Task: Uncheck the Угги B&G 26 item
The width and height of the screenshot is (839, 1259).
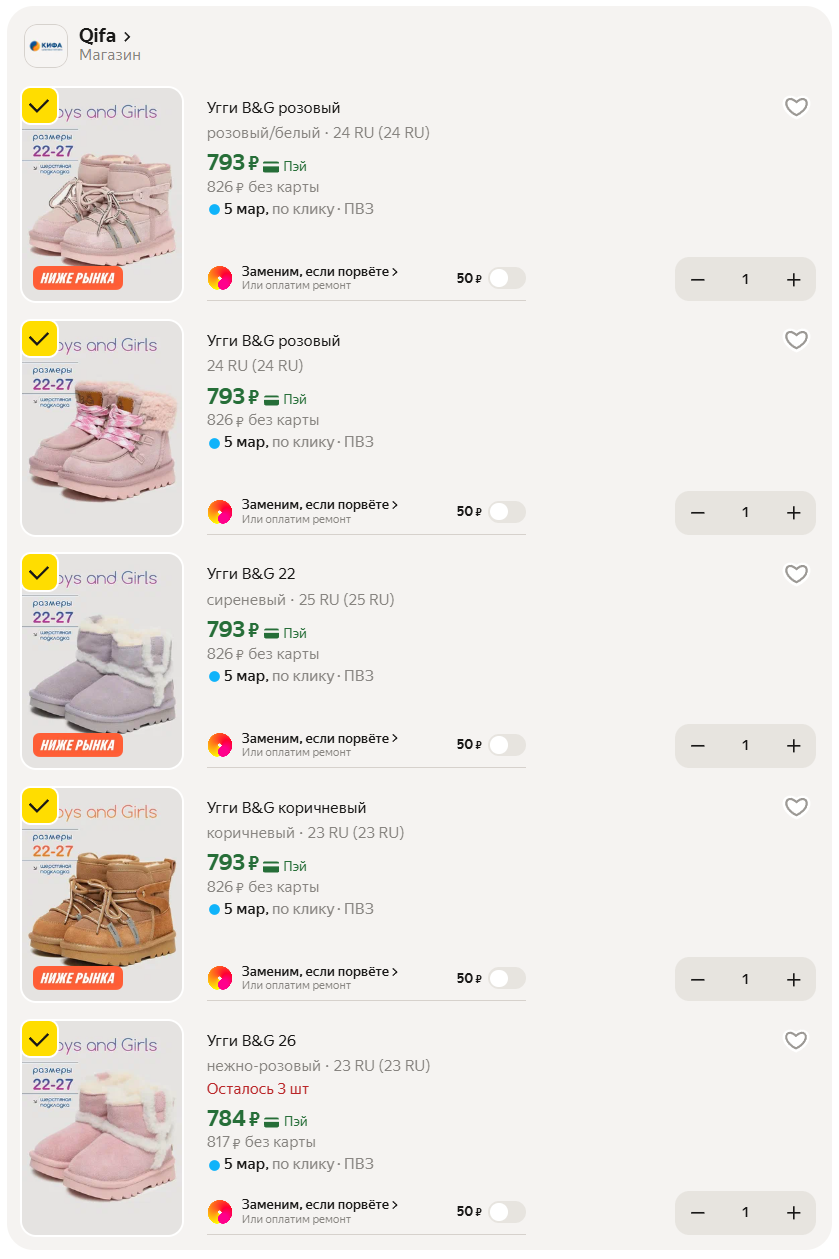Action: coord(39,1039)
